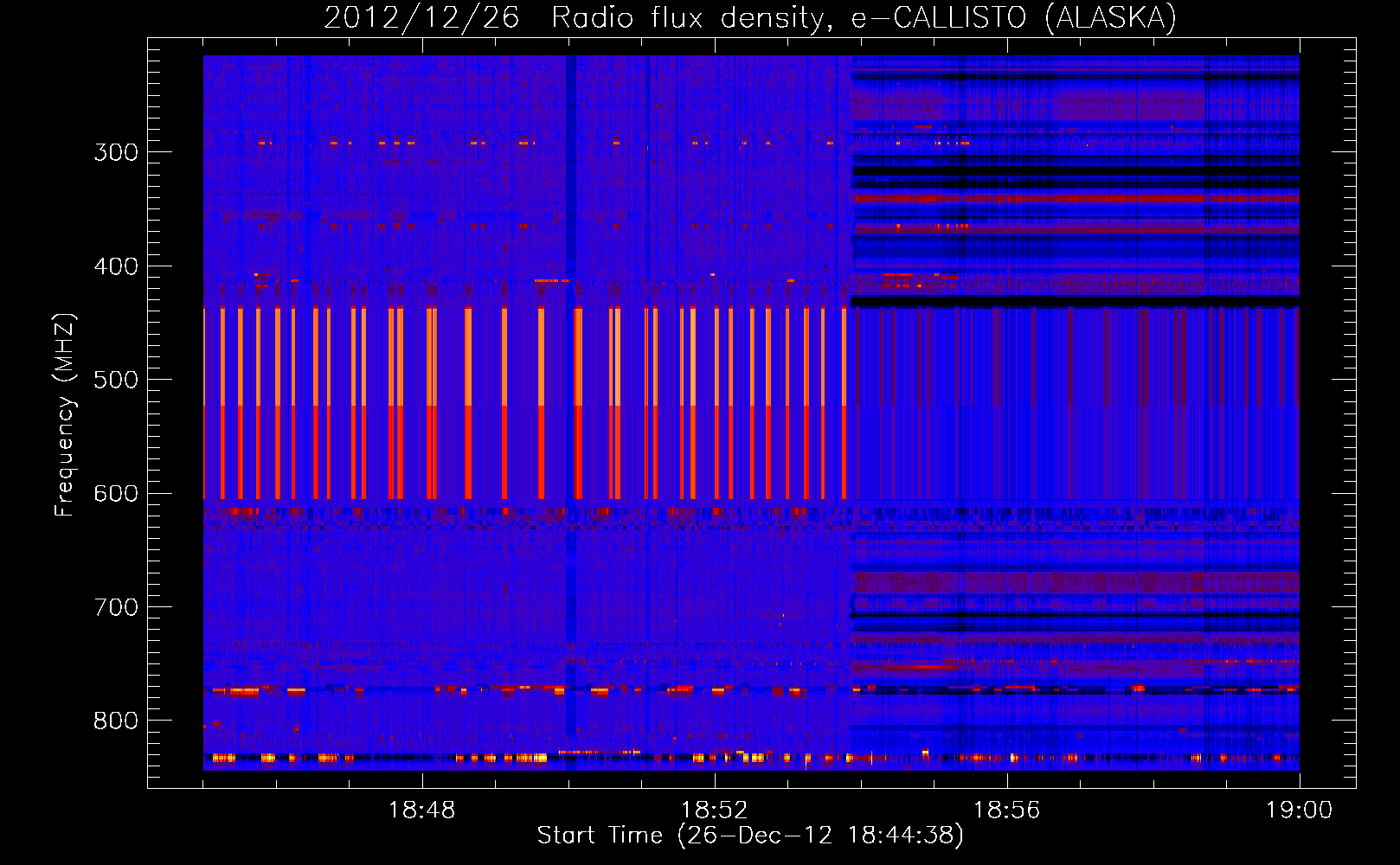This screenshot has width=1400, height=865.
Task: Click the 18:52 time tick label
Action: [714, 811]
